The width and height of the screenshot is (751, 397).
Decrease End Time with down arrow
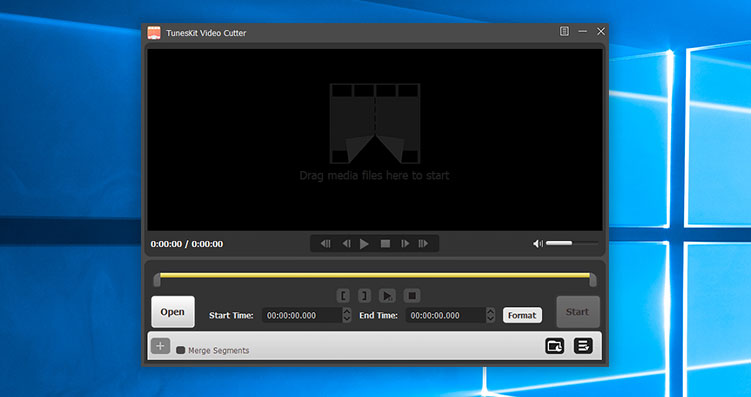pos(490,319)
